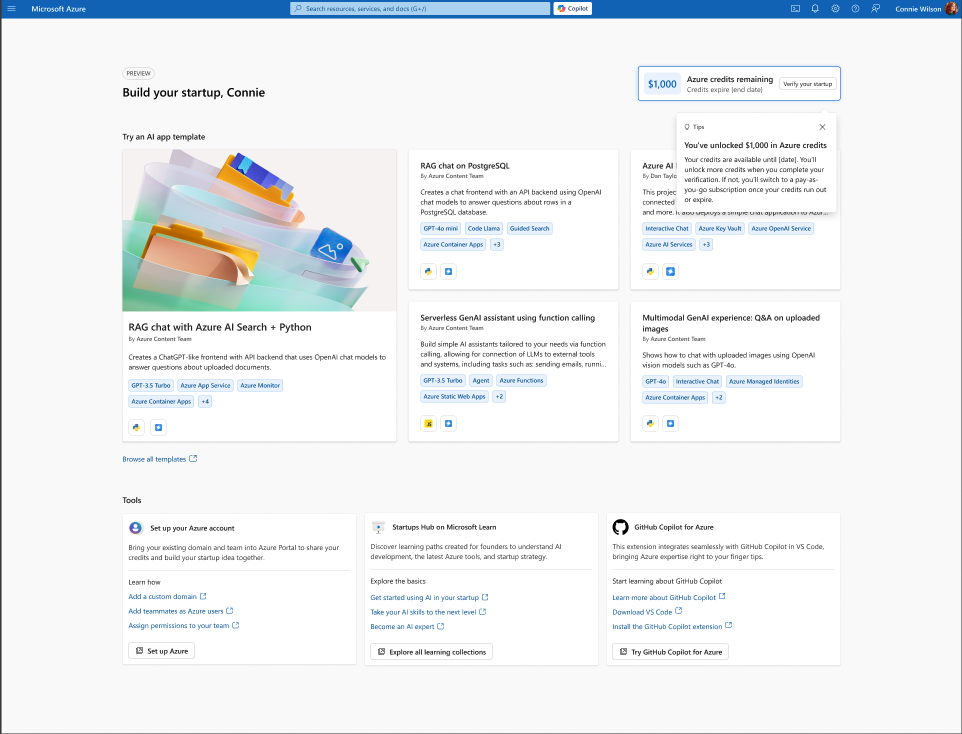Click the Azure Static Web Apps tag
The height and width of the screenshot is (734, 962).
[455, 396]
